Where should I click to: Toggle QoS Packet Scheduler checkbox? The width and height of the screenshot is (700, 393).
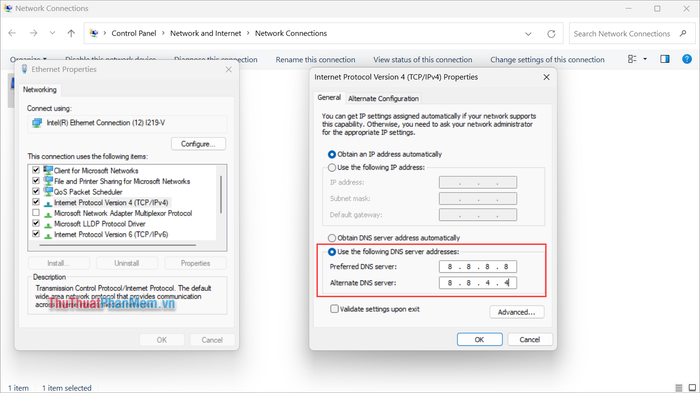click(x=36, y=191)
